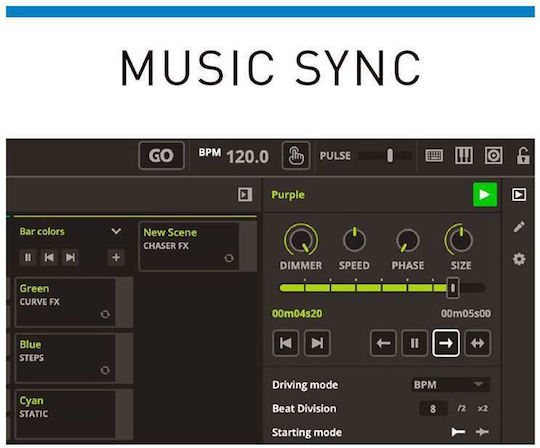Open the Driving mode BPM dropdown
This screenshot has width=540, height=448.
tap(450, 384)
